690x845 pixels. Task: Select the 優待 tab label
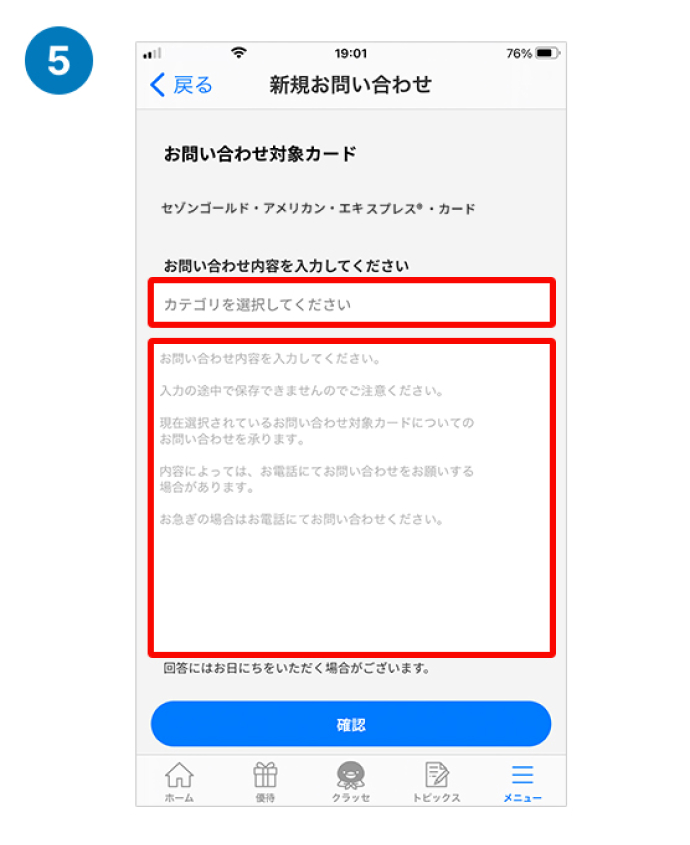click(265, 798)
